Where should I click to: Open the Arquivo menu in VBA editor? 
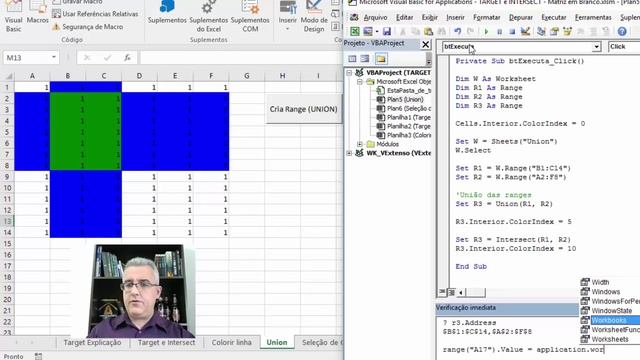pos(375,18)
